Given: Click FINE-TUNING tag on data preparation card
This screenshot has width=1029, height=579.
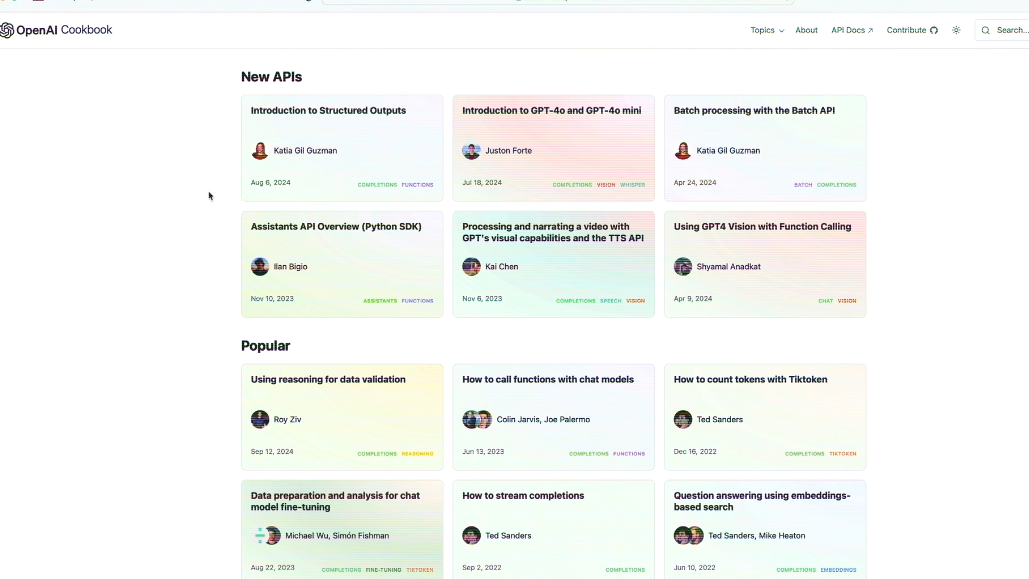Looking at the screenshot, I should coord(383,570).
